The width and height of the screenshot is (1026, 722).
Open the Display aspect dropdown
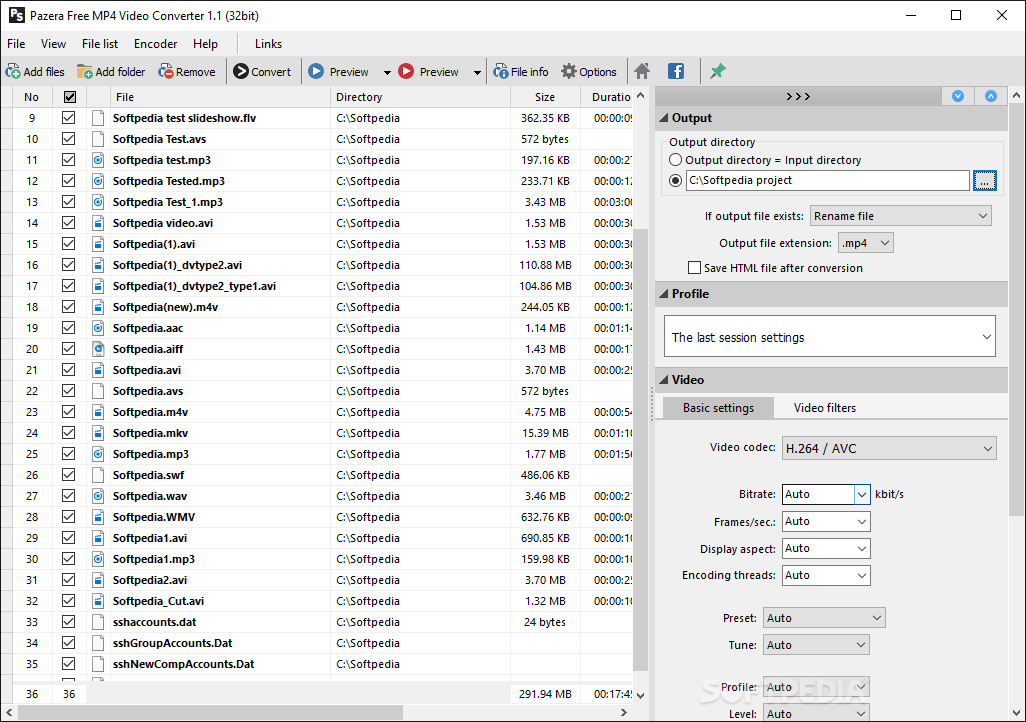point(826,549)
